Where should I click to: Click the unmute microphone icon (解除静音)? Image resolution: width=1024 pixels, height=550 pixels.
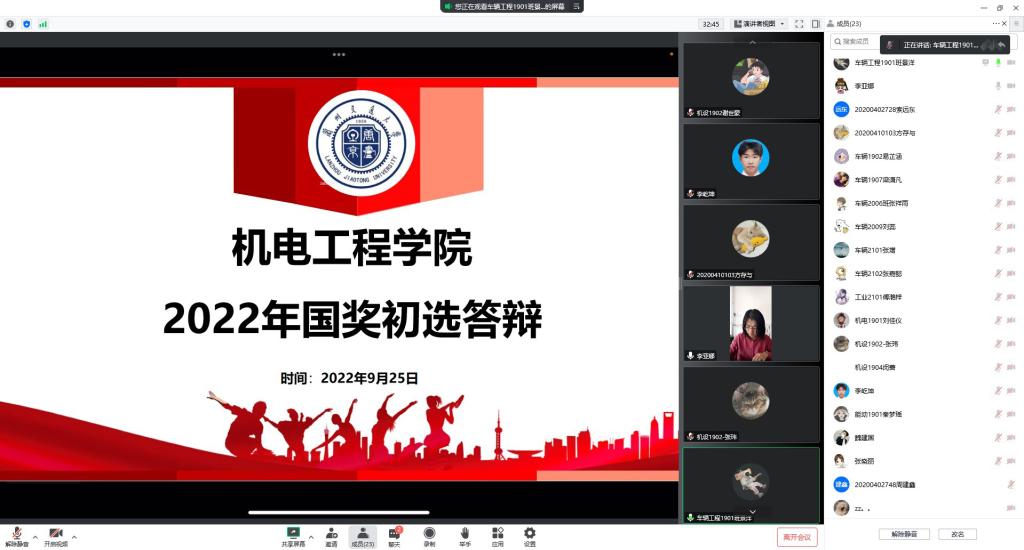tap(16, 535)
